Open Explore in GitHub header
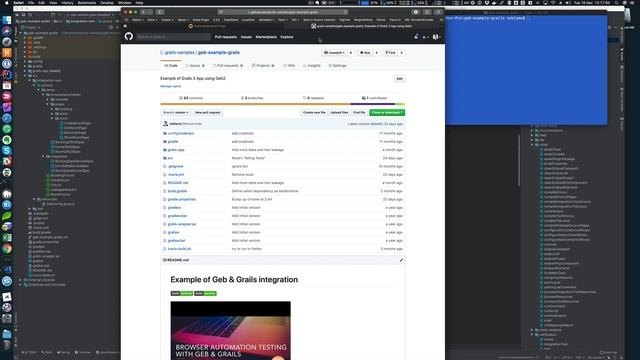This screenshot has width=640, height=360. tap(287, 37)
